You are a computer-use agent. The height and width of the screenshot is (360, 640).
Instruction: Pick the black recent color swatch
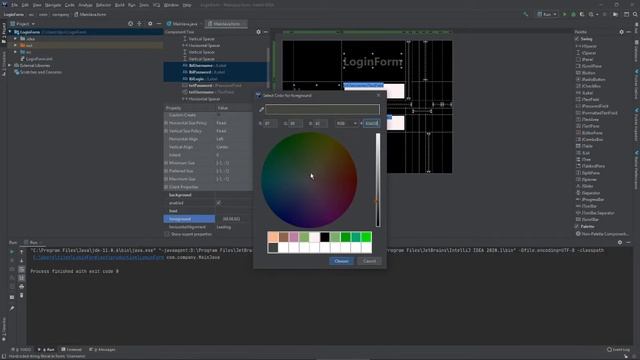pos(325,237)
